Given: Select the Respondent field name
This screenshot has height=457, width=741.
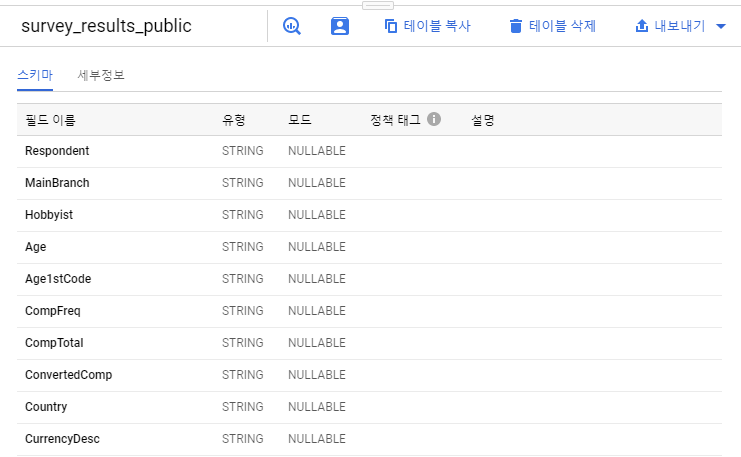Looking at the screenshot, I should point(57,151).
